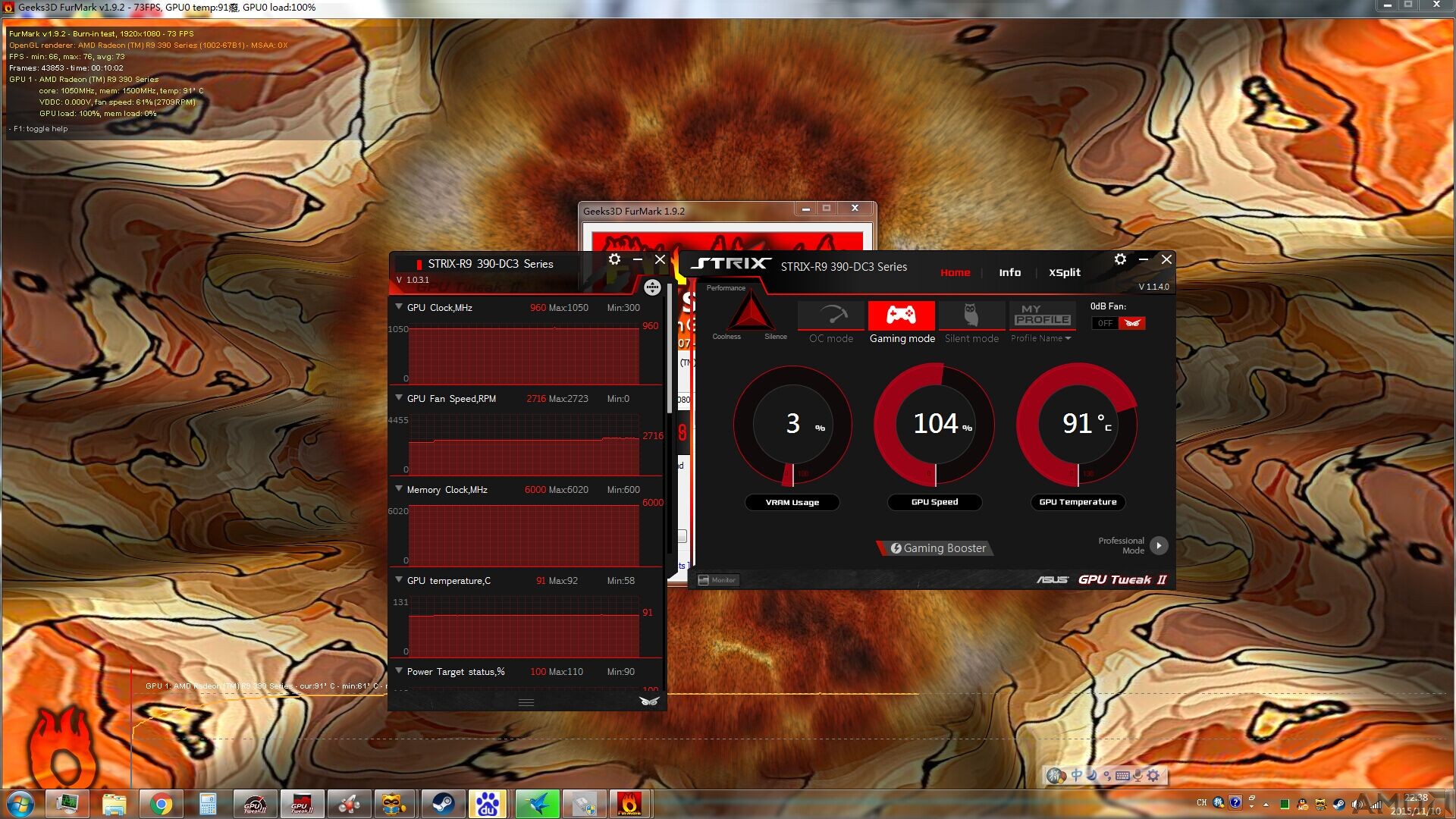The image size is (1456, 819).
Task: Click GPU Speed label button
Action: [x=934, y=502]
